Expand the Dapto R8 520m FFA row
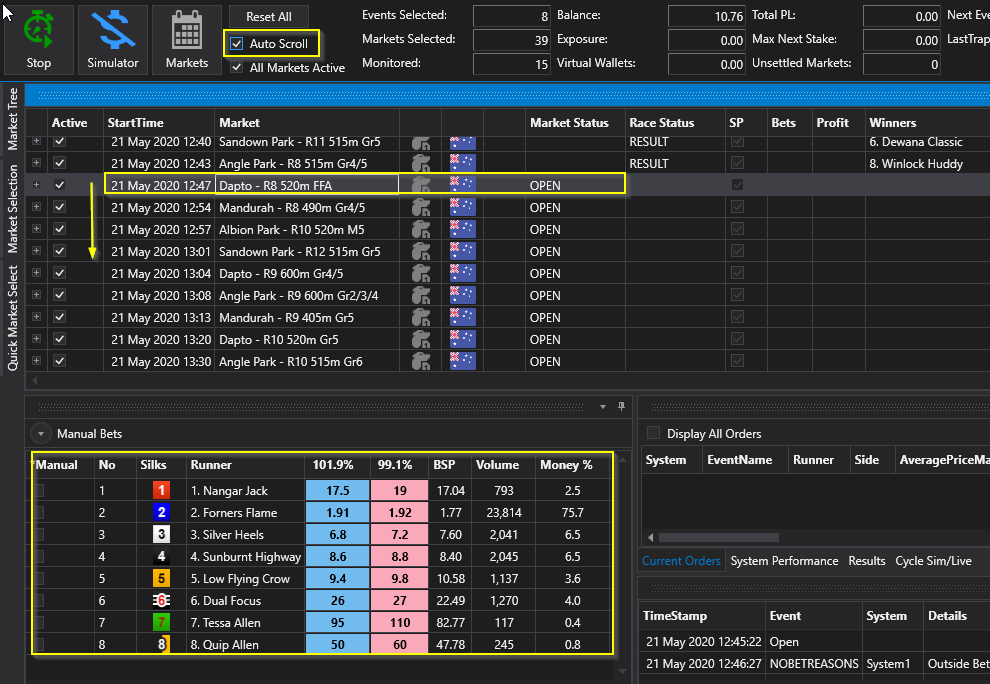Screen dimensions: 990x684 (37, 185)
